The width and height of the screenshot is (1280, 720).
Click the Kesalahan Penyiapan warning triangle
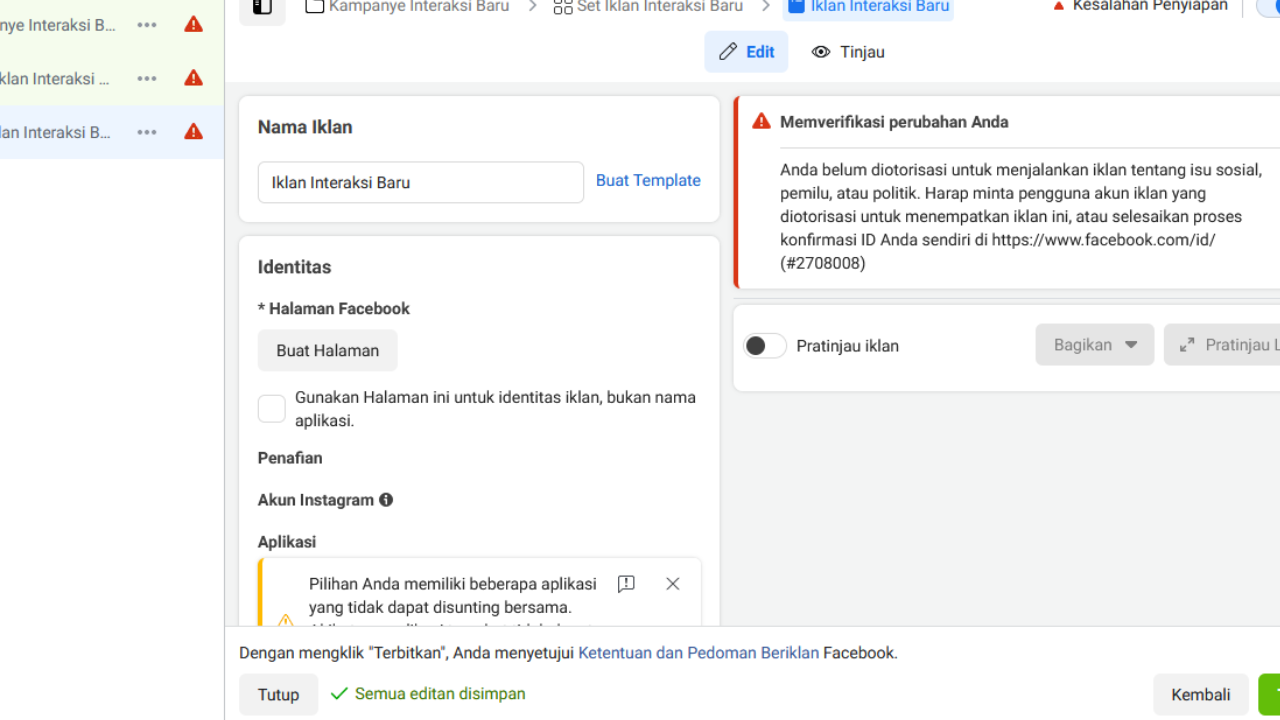[1059, 6]
